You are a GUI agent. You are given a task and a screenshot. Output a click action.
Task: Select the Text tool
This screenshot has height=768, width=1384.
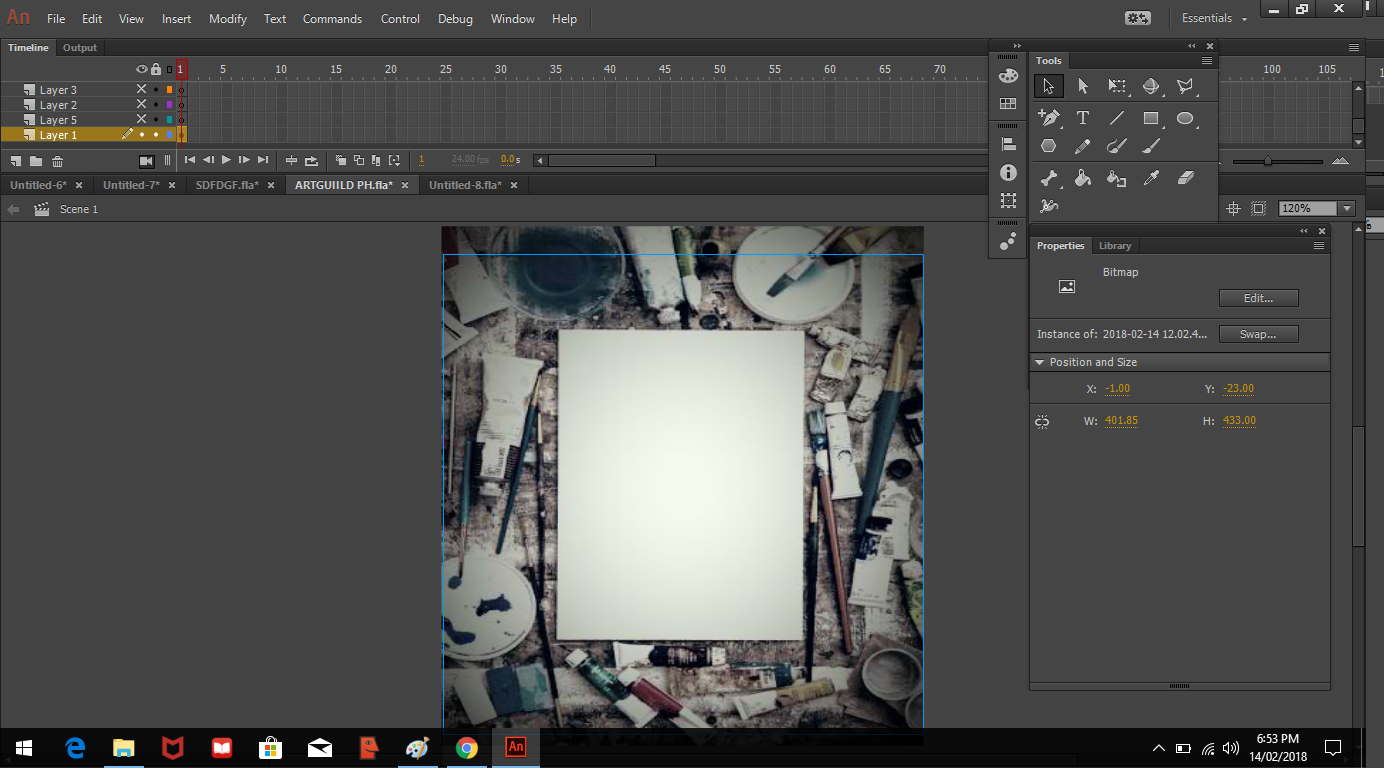(1082, 118)
